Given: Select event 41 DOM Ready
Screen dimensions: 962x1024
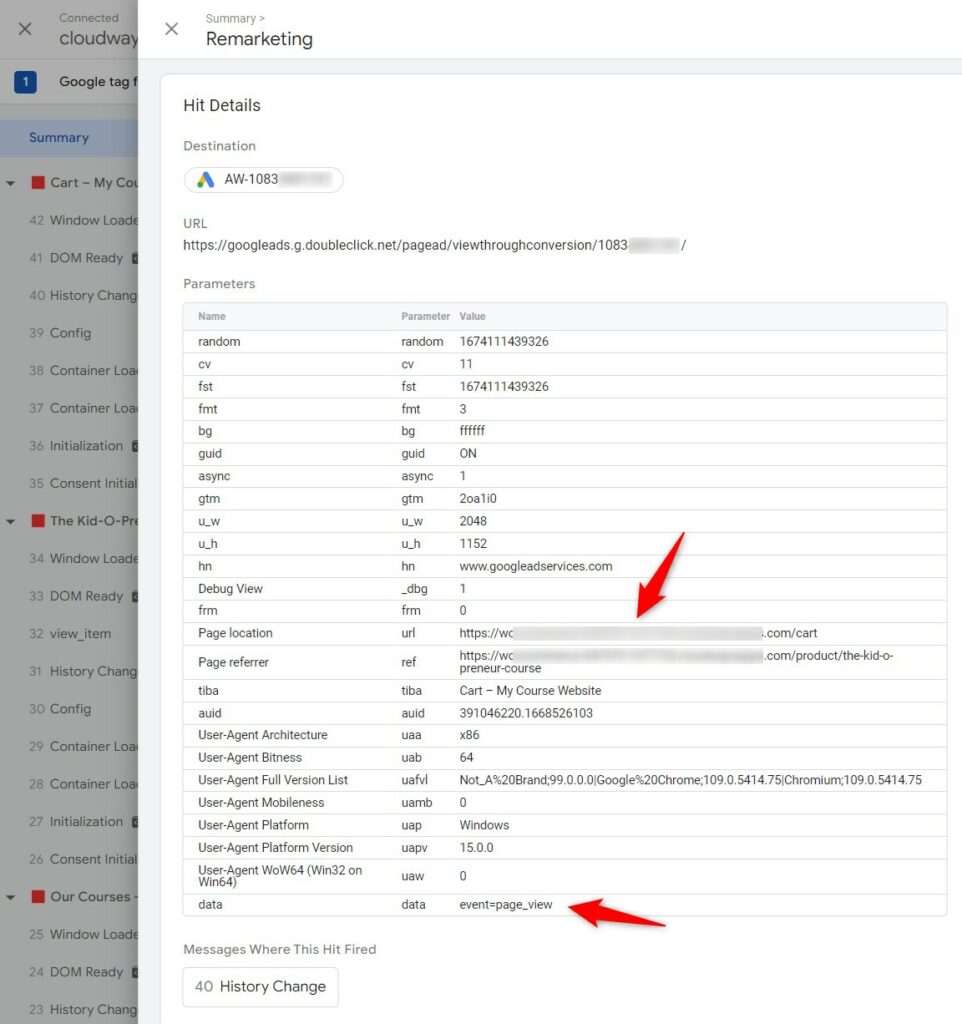Looking at the screenshot, I should [x=83, y=258].
